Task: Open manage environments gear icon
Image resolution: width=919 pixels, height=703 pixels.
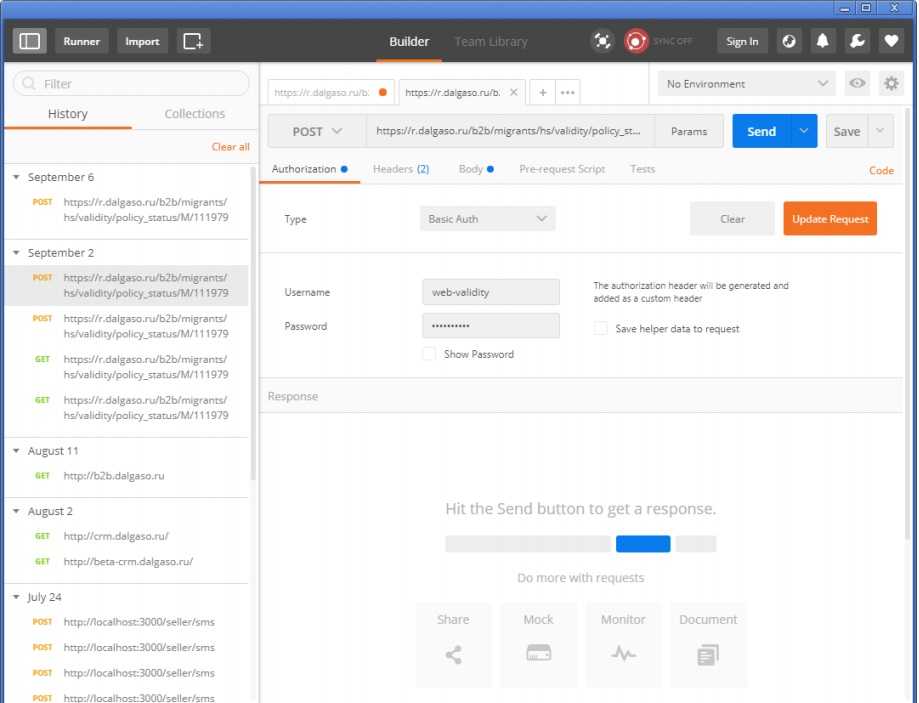Action: point(890,84)
